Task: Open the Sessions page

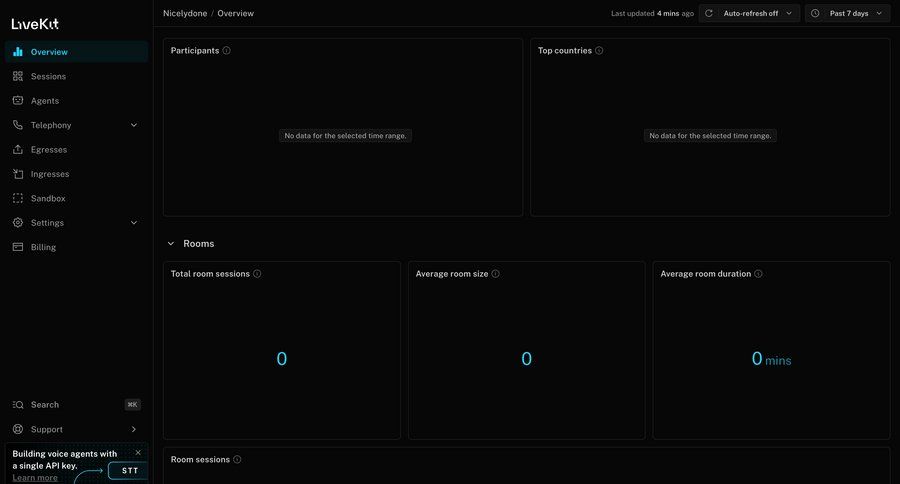Action: pos(76,76)
